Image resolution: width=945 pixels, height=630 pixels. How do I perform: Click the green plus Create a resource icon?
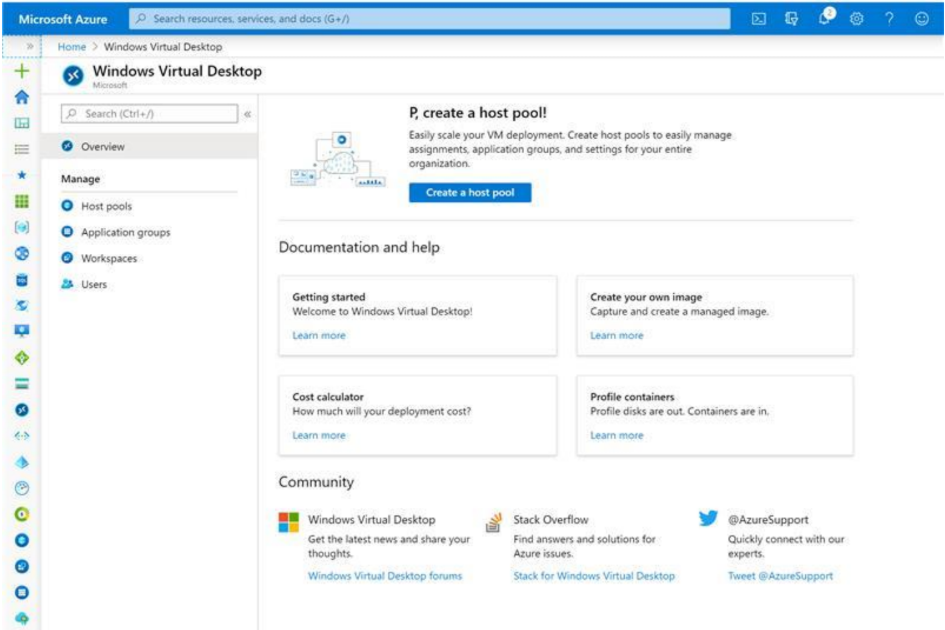point(21,72)
